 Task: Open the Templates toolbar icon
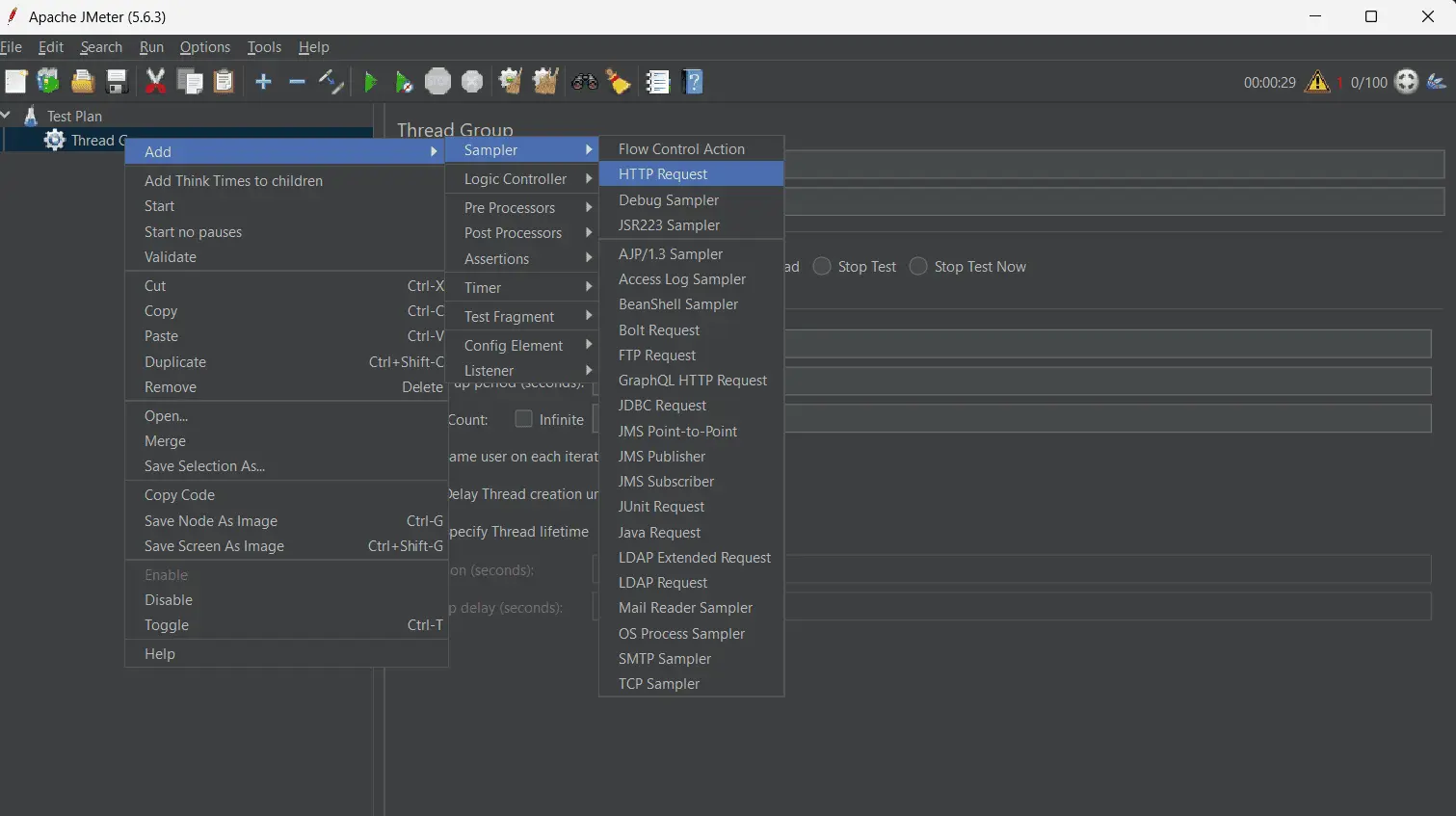47,82
